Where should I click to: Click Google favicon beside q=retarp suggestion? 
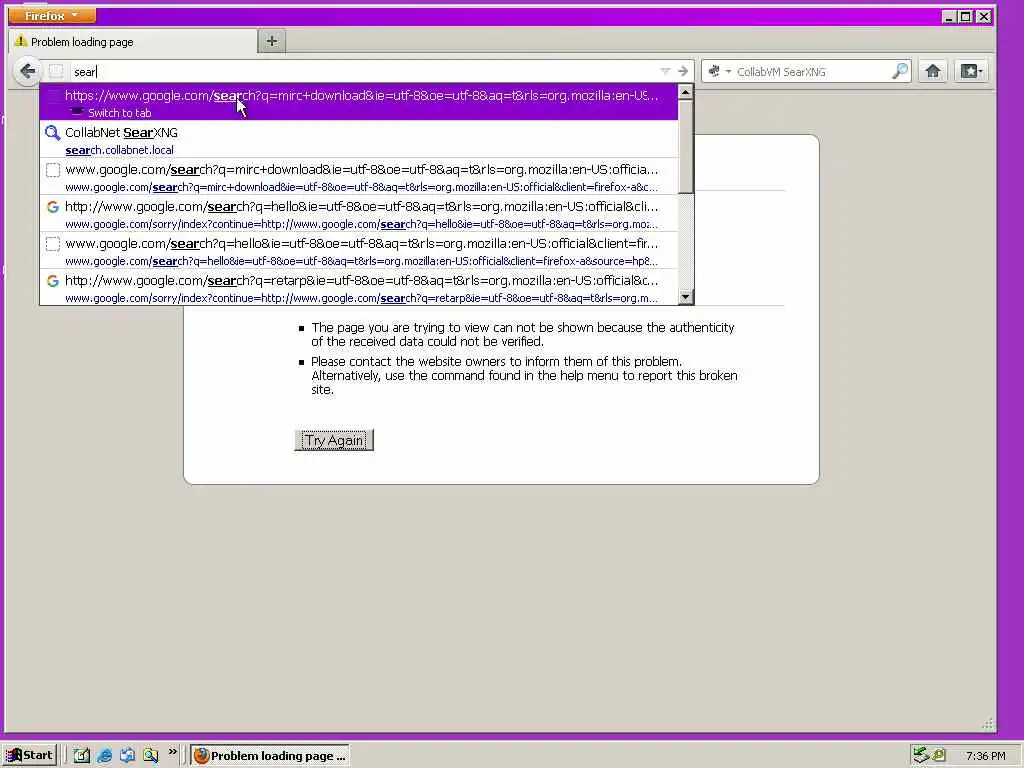[x=53, y=281]
